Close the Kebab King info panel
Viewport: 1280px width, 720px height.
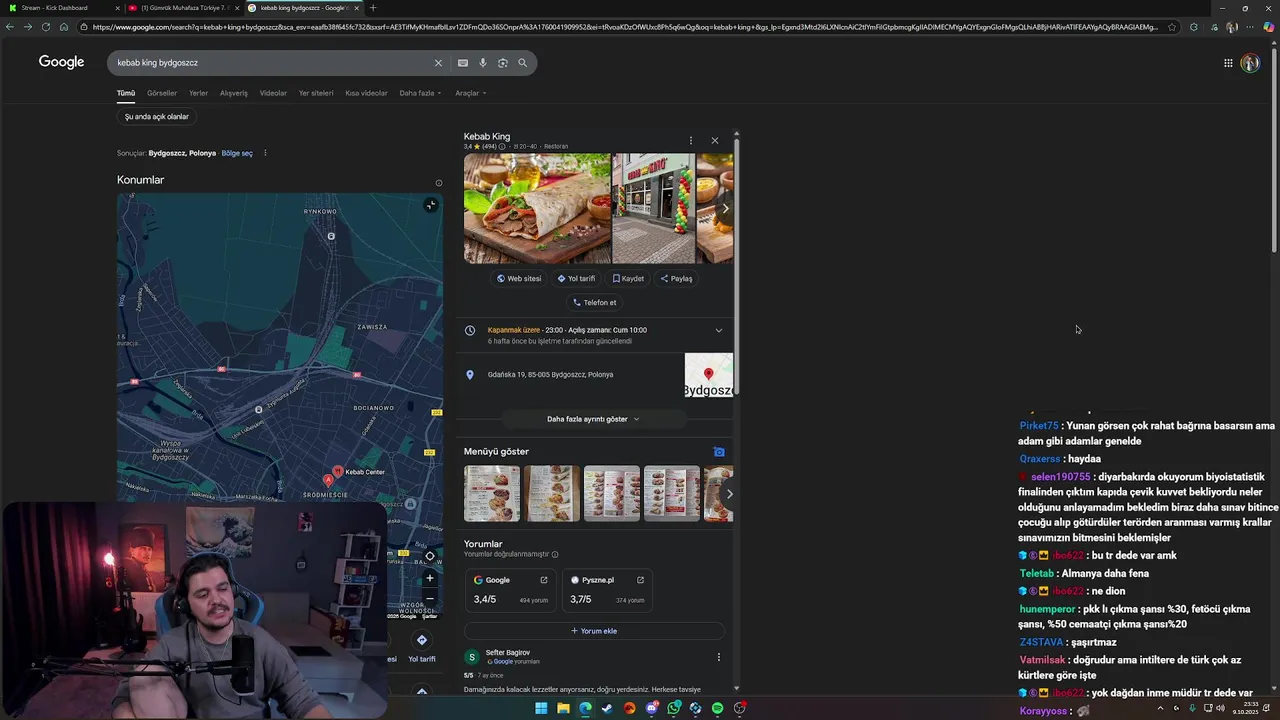click(x=714, y=140)
